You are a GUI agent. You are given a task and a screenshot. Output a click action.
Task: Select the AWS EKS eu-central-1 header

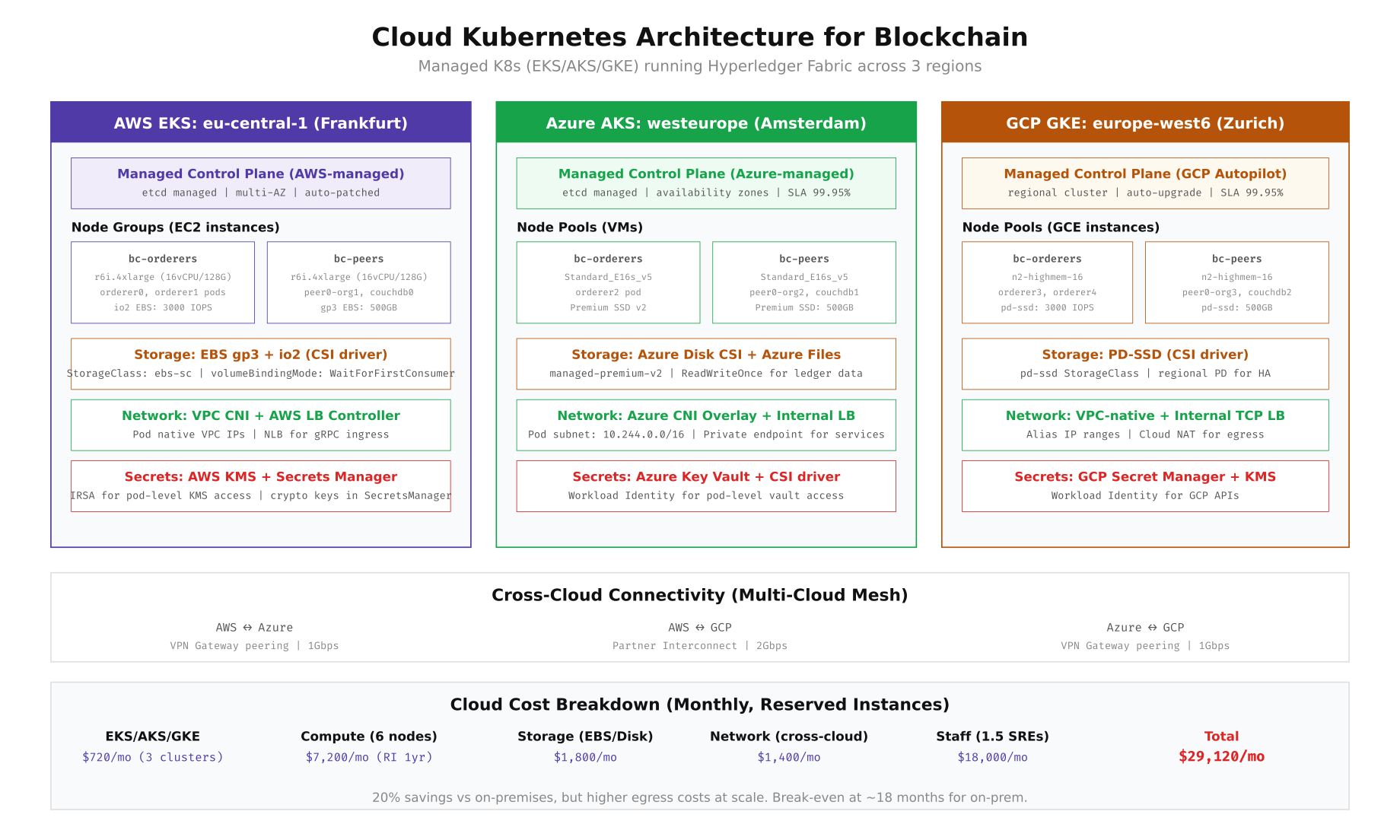pos(261,122)
